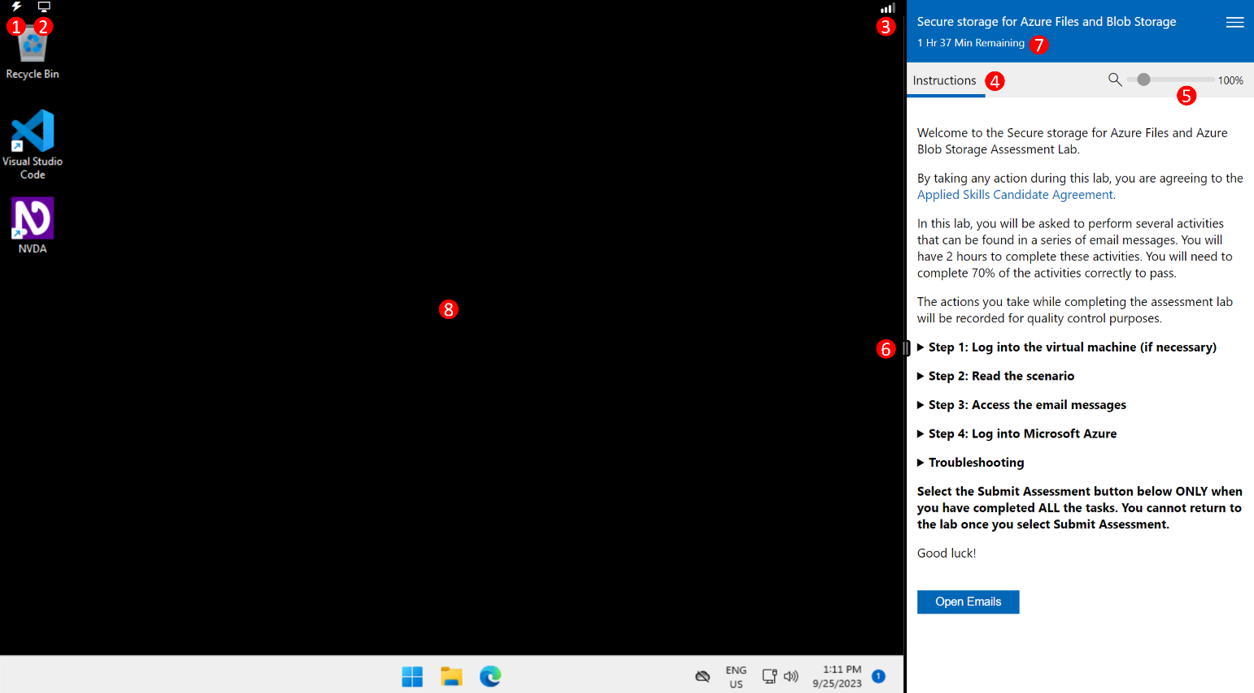
Task: Check the signal strength bars icon
Action: 887,8
